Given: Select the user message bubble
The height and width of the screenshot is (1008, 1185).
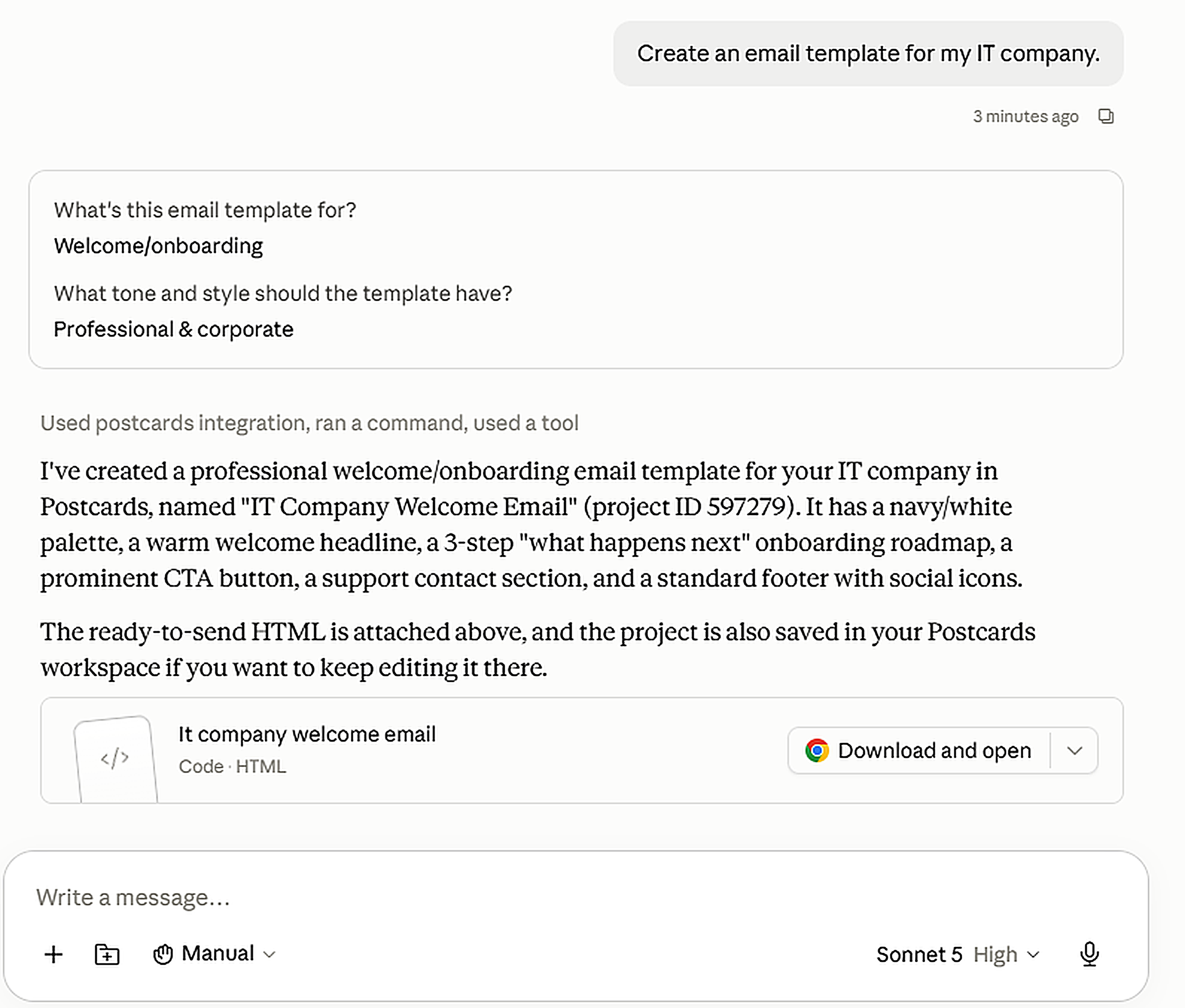Looking at the screenshot, I should (x=868, y=54).
